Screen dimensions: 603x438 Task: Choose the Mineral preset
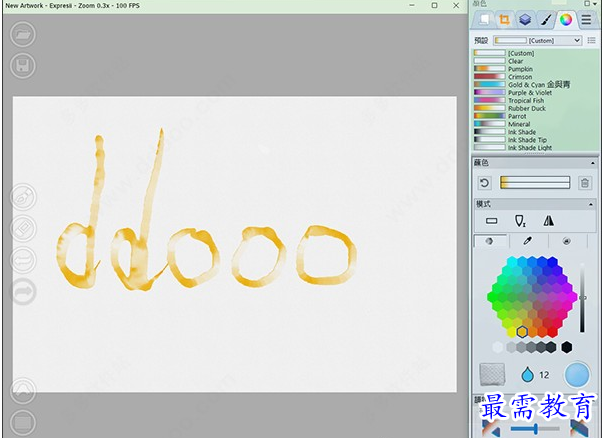pos(502,124)
